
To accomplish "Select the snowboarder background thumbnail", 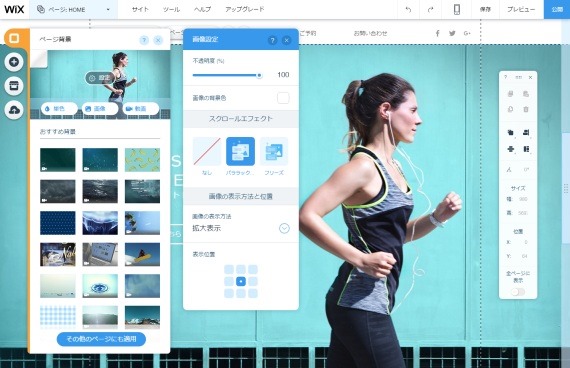I will click(x=142, y=254).
